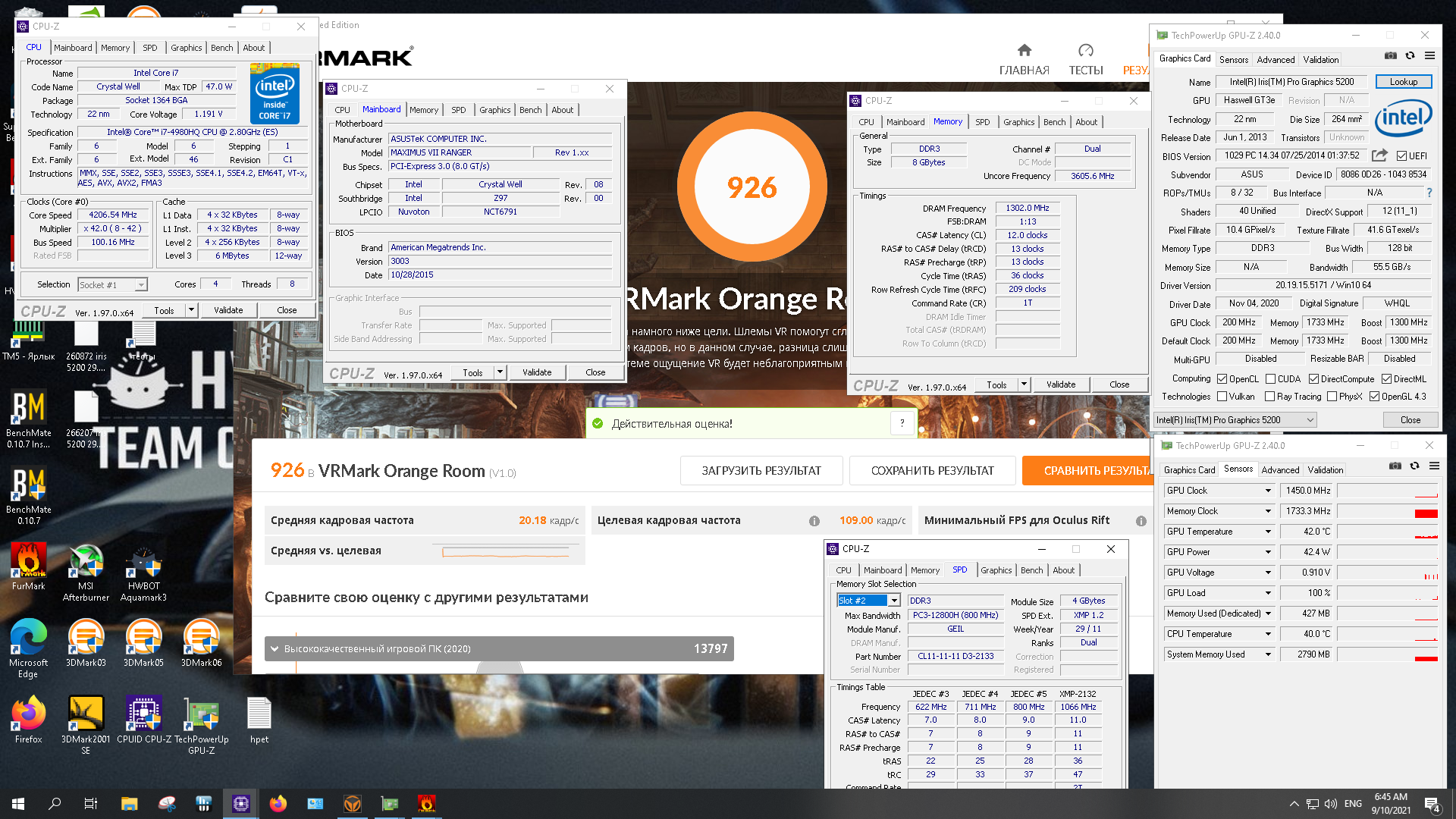
Task: Switch to About tab in CPU-Z SPD window
Action: tap(1063, 570)
